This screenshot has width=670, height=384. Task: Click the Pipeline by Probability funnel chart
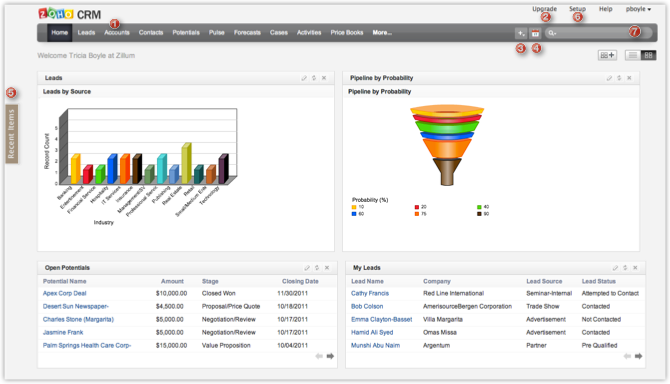[x=447, y=145]
